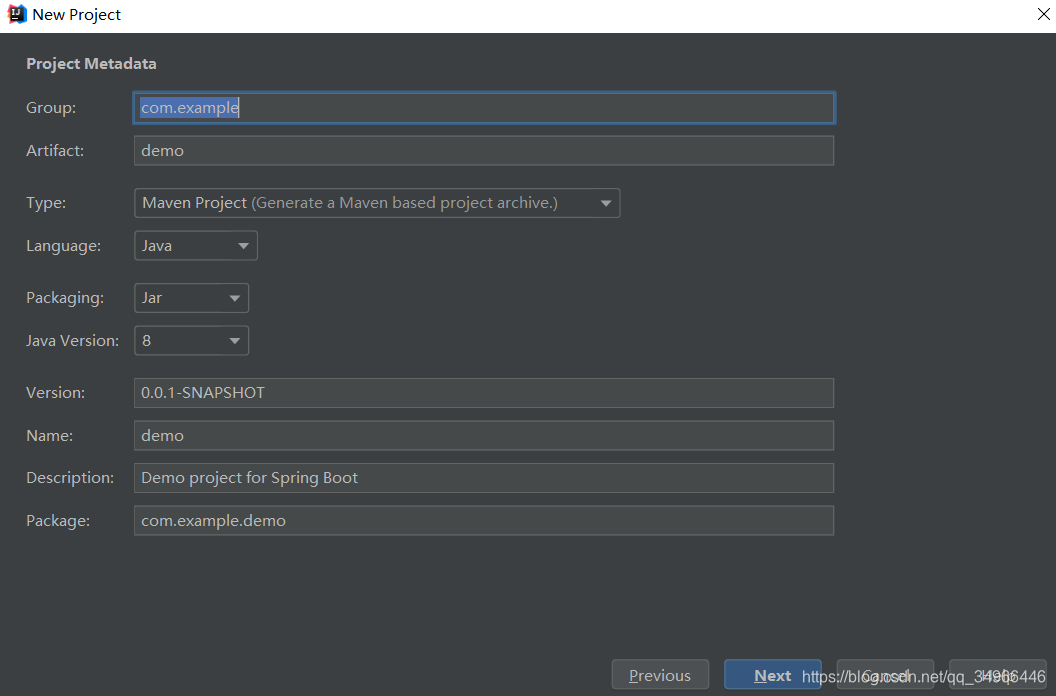
Task: Click the Name label
Action: pos(49,435)
